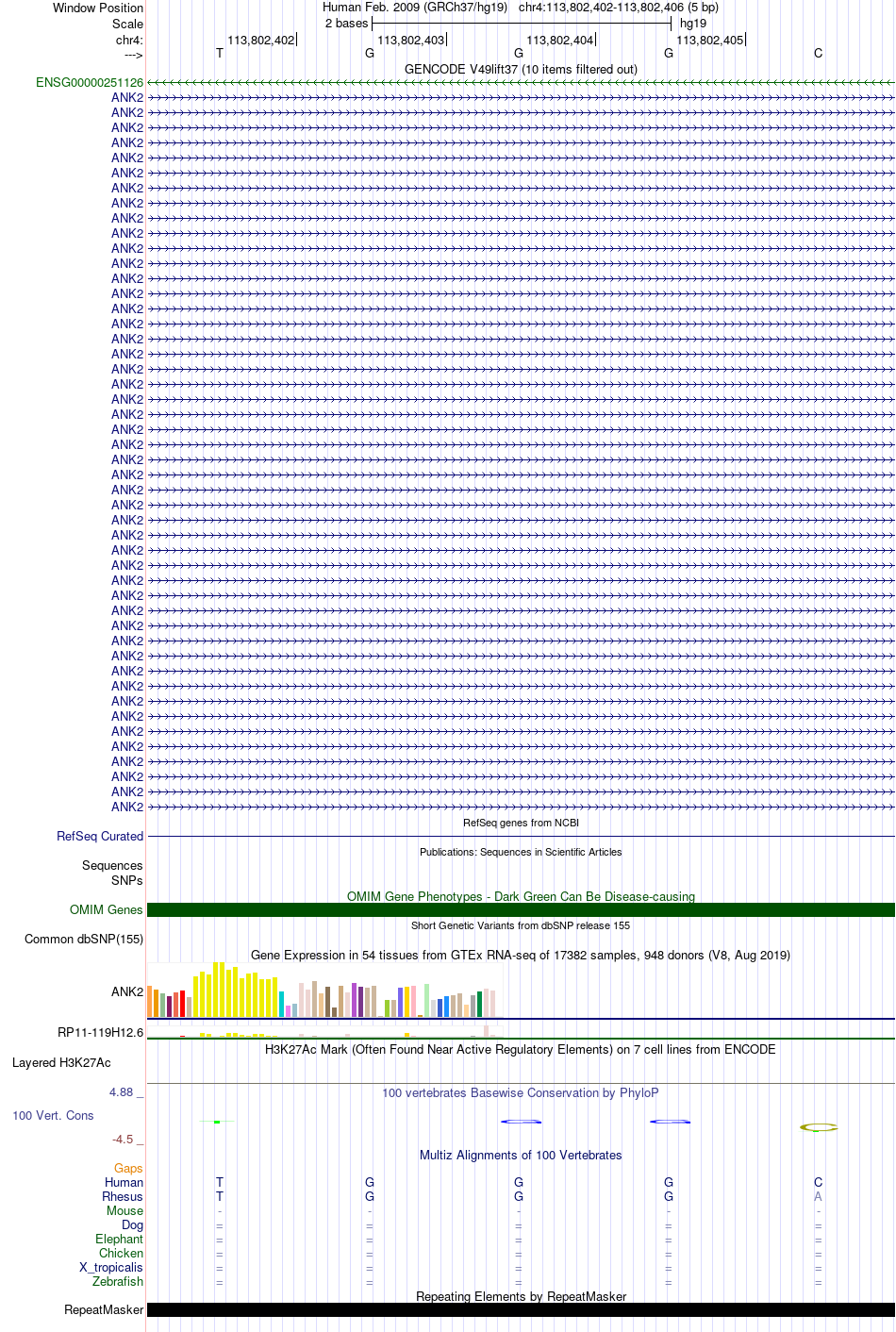Click the ENSG00000251126 gene label
This screenshot has height=1332, width=896.
coord(90,83)
